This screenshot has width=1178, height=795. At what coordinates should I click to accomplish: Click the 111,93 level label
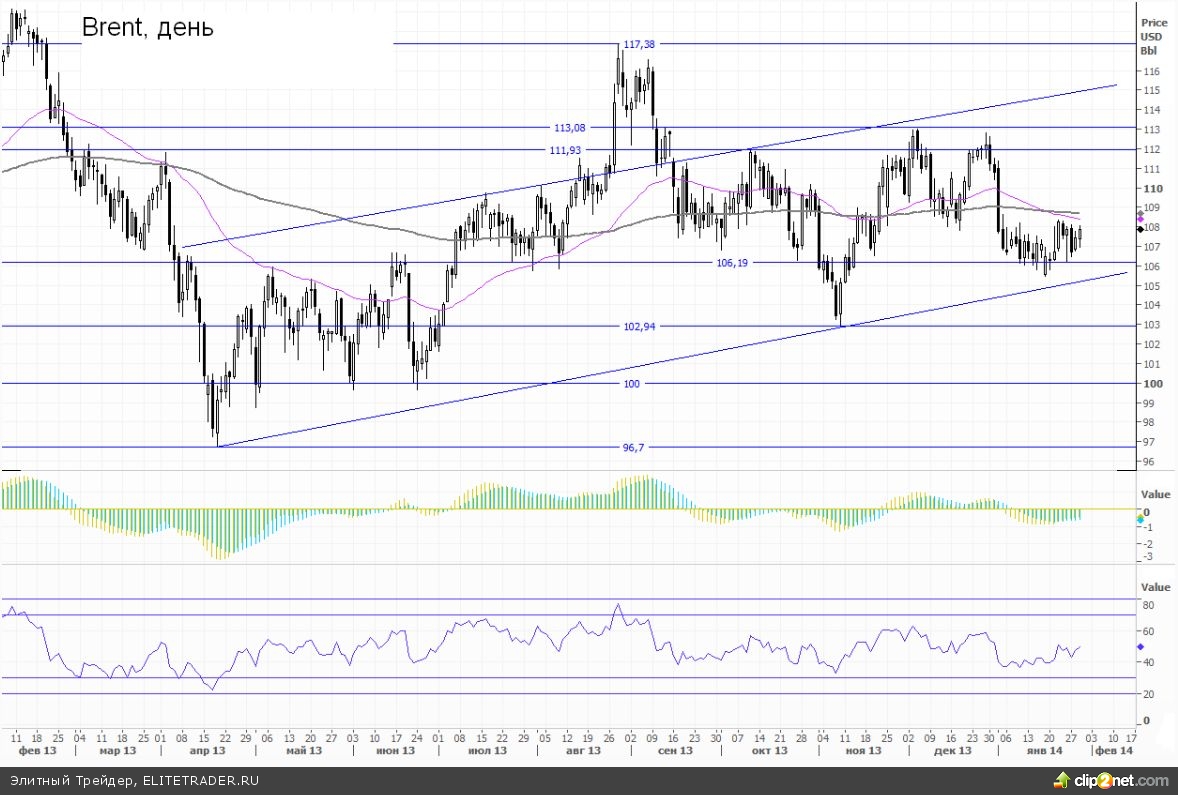click(x=565, y=150)
